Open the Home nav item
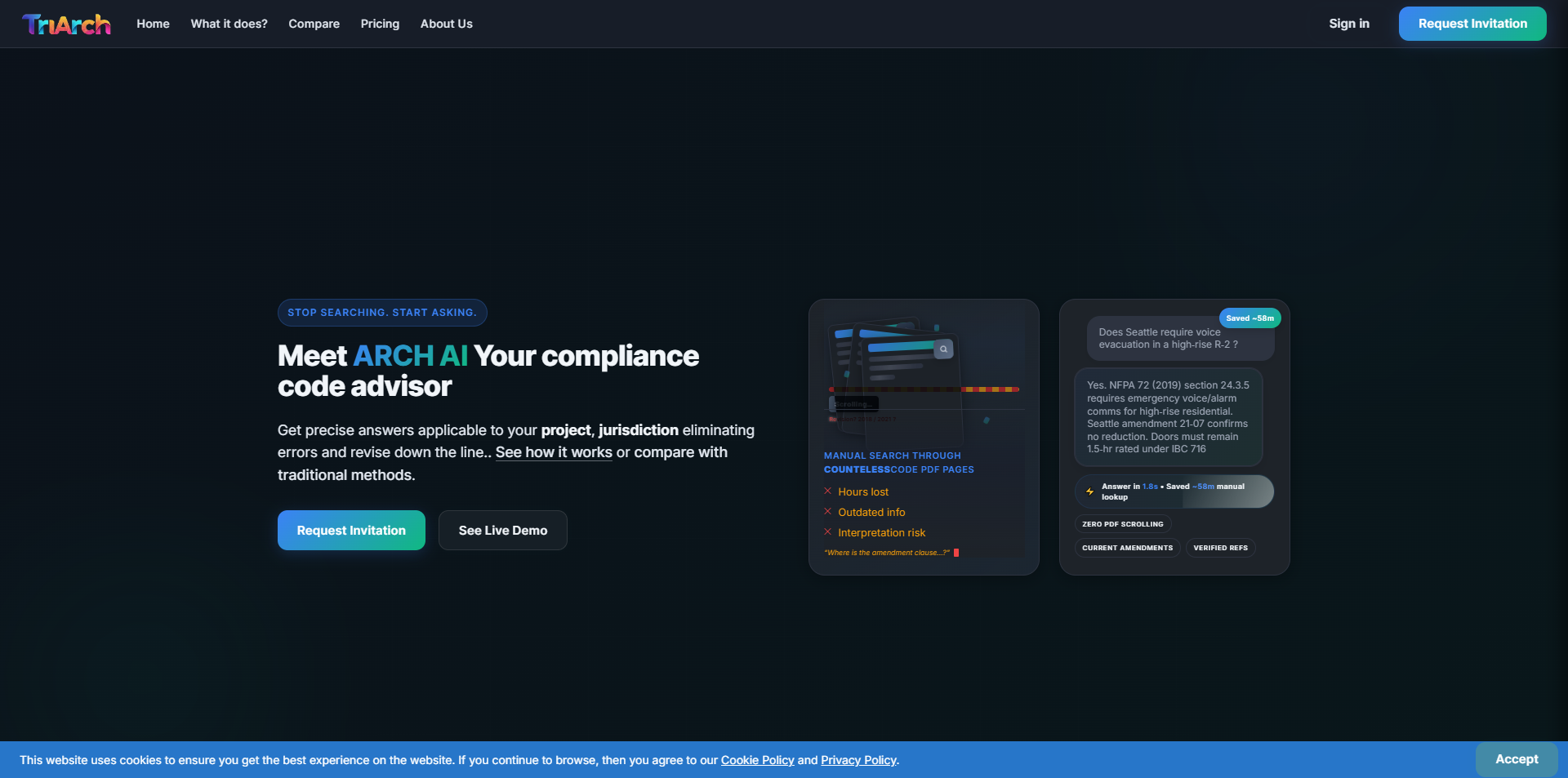1568x778 pixels. coord(153,24)
